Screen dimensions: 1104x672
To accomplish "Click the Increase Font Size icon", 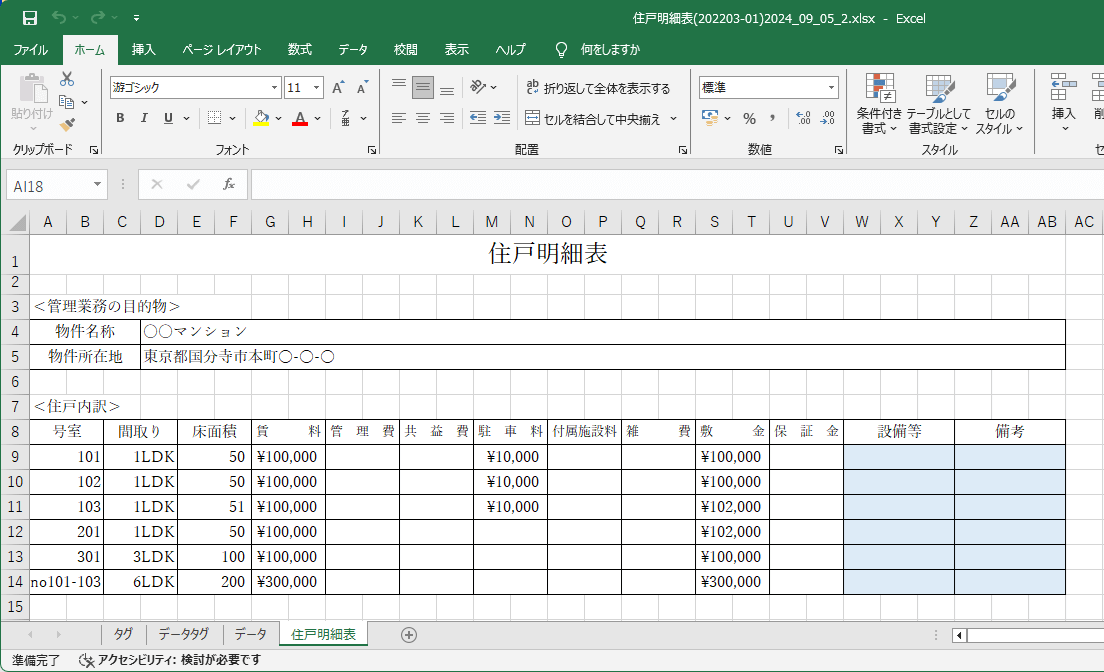I will point(339,88).
